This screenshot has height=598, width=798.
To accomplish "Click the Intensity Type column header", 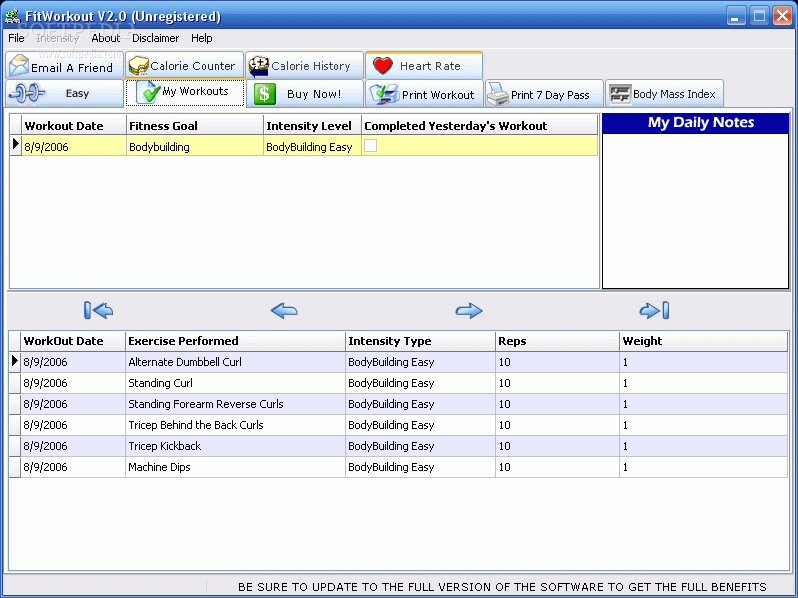I will [420, 340].
